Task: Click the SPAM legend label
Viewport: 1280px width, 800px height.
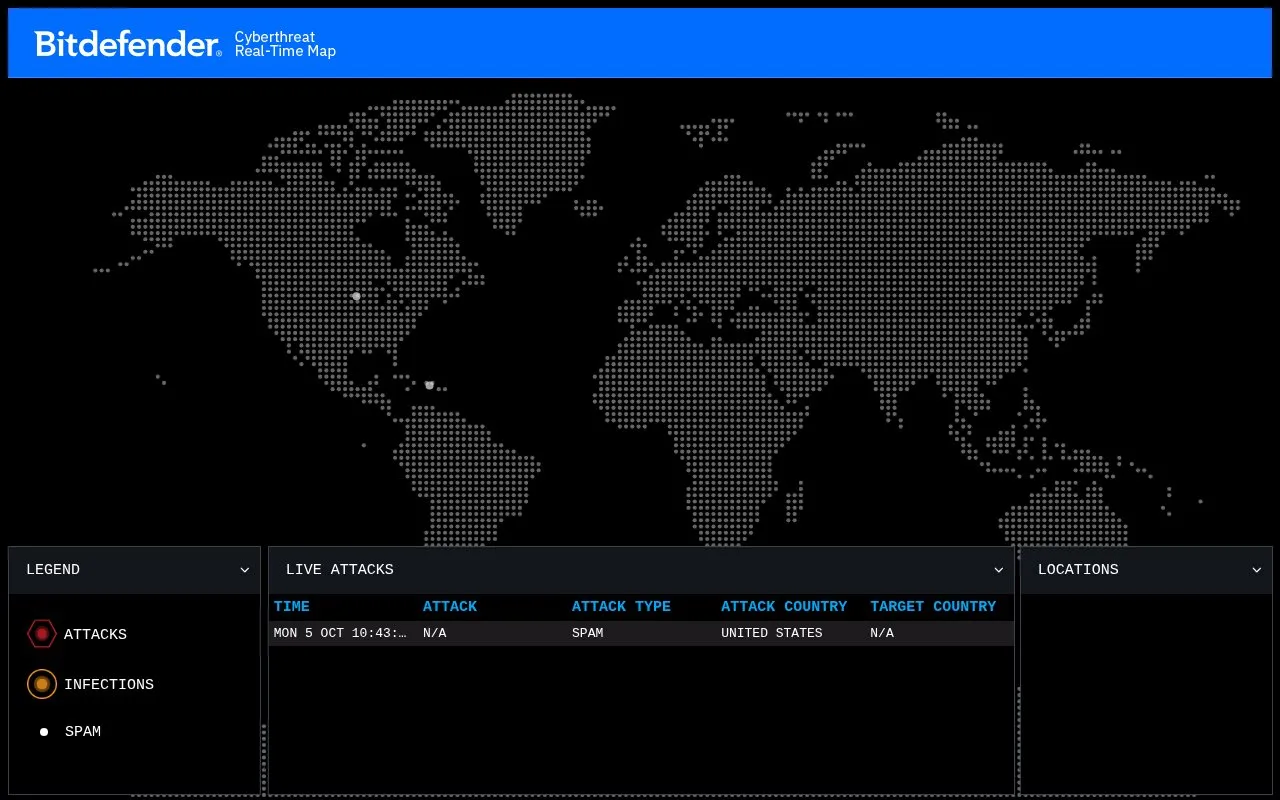Action: [x=83, y=732]
